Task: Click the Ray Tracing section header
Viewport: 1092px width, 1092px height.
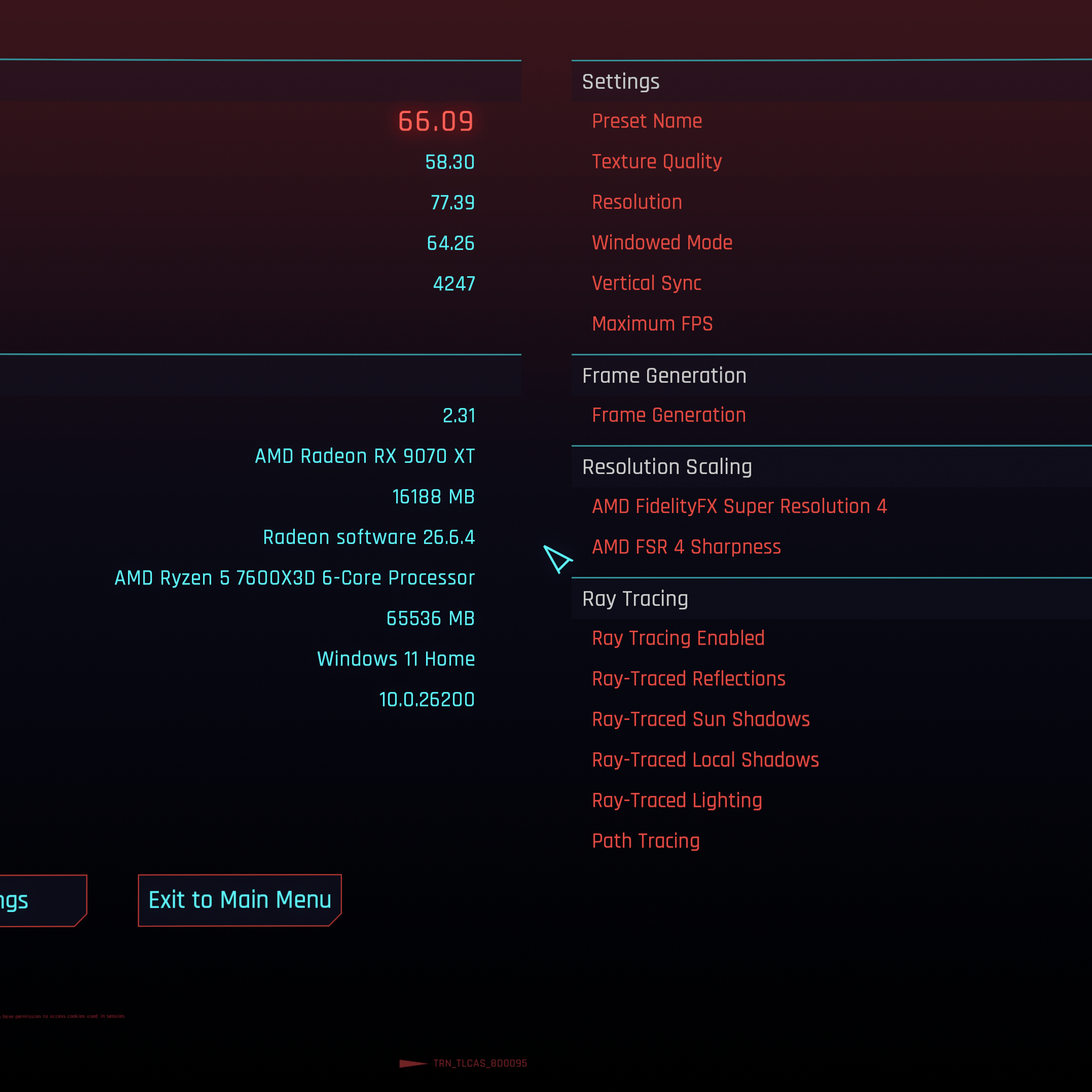Action: 831,599
